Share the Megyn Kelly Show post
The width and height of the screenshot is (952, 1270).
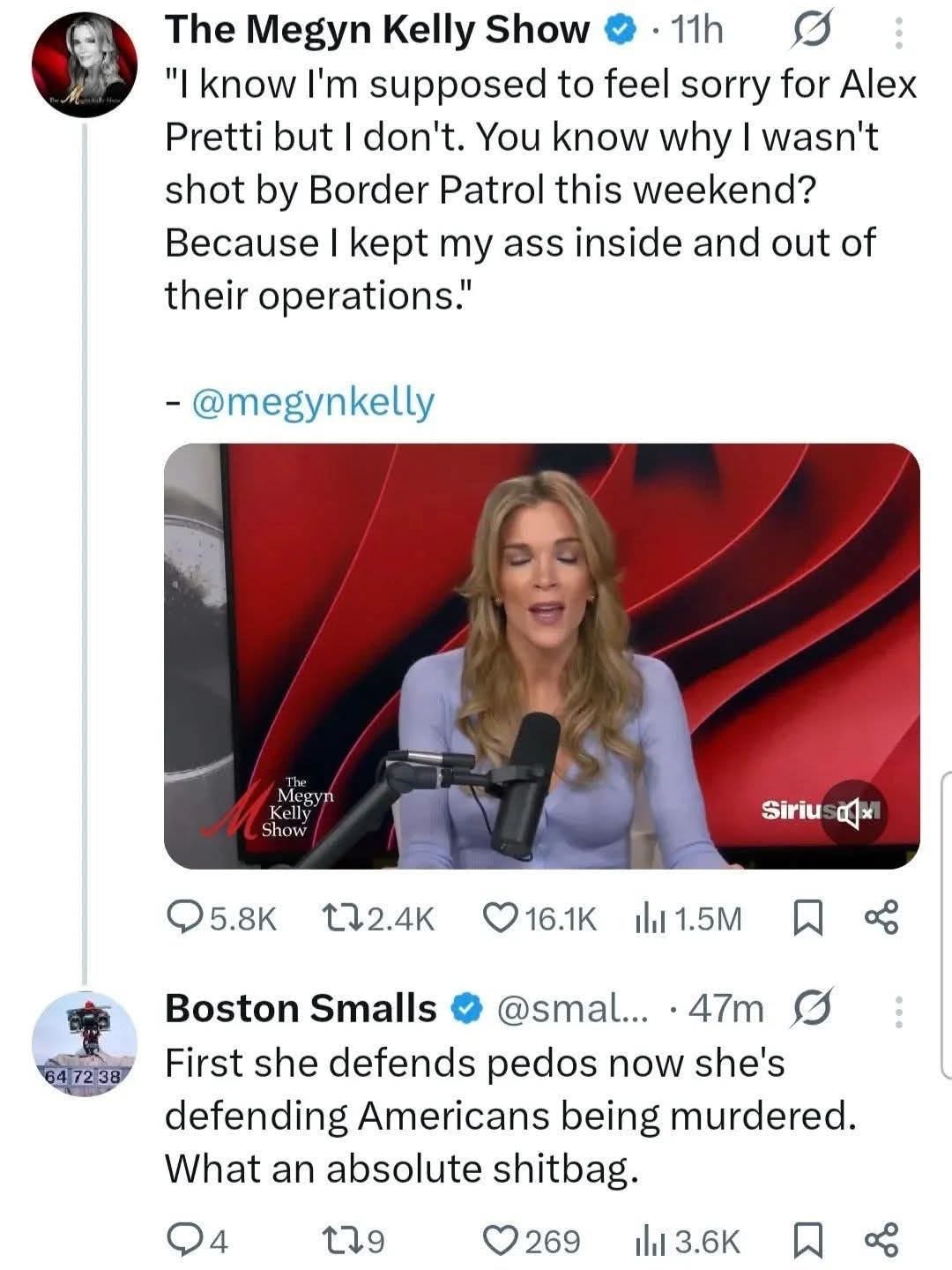881,919
